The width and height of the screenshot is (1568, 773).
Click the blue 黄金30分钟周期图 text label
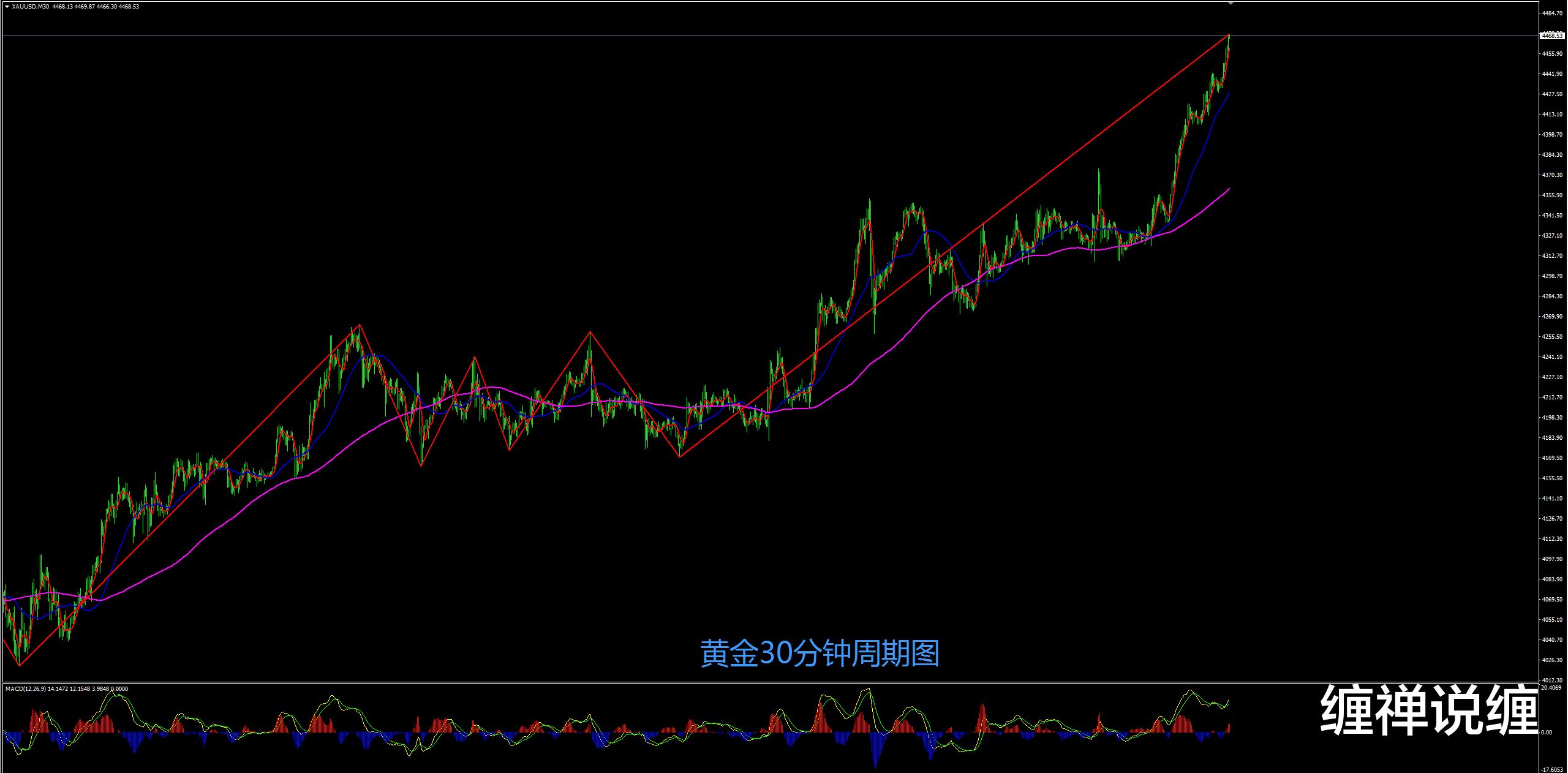tap(819, 654)
